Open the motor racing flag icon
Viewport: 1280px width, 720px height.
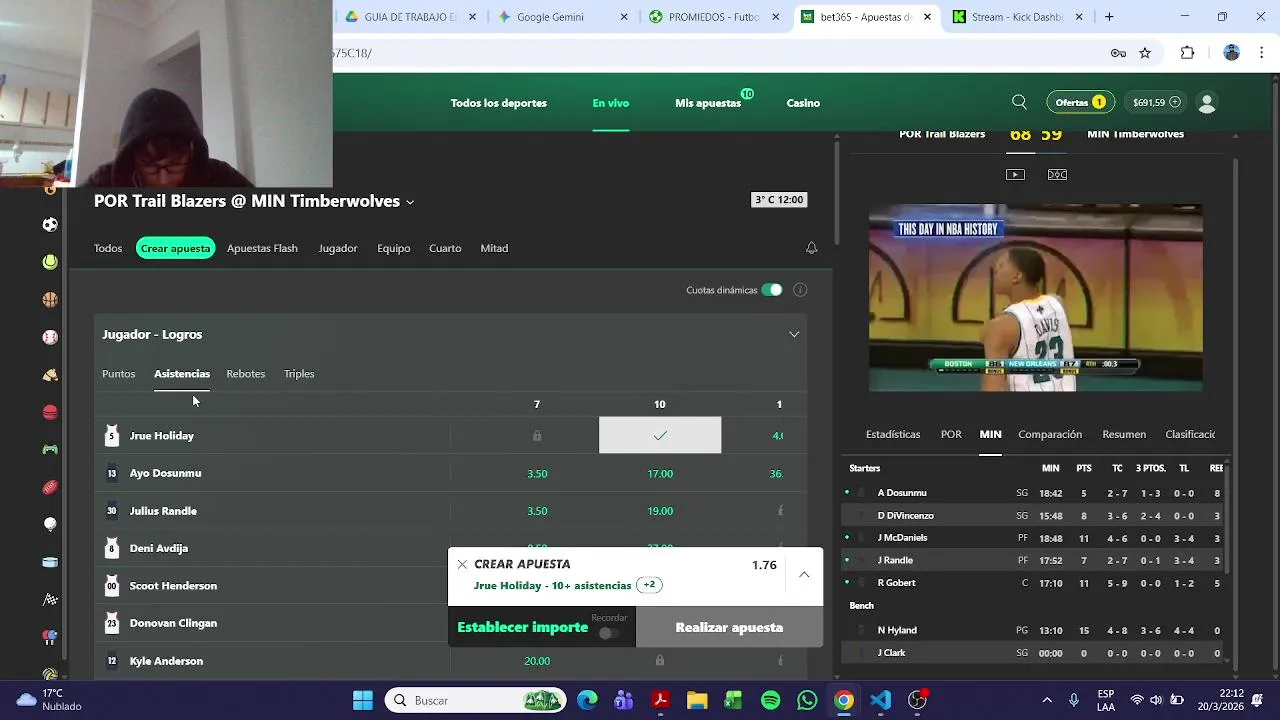pyautogui.click(x=50, y=600)
